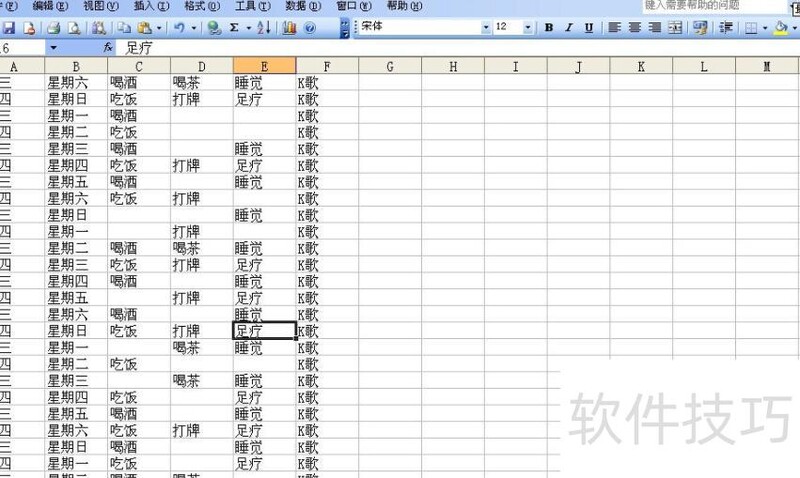The height and width of the screenshot is (478, 800).
Task: Open the Undo history dropdown arrow
Action: point(193,28)
